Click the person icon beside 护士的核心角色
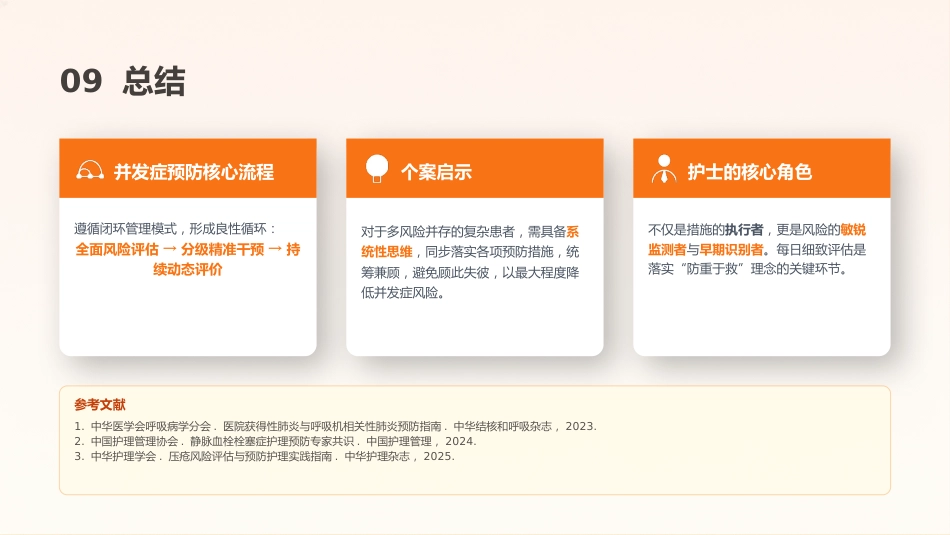Screen dimensions: 950x535 click(x=664, y=168)
